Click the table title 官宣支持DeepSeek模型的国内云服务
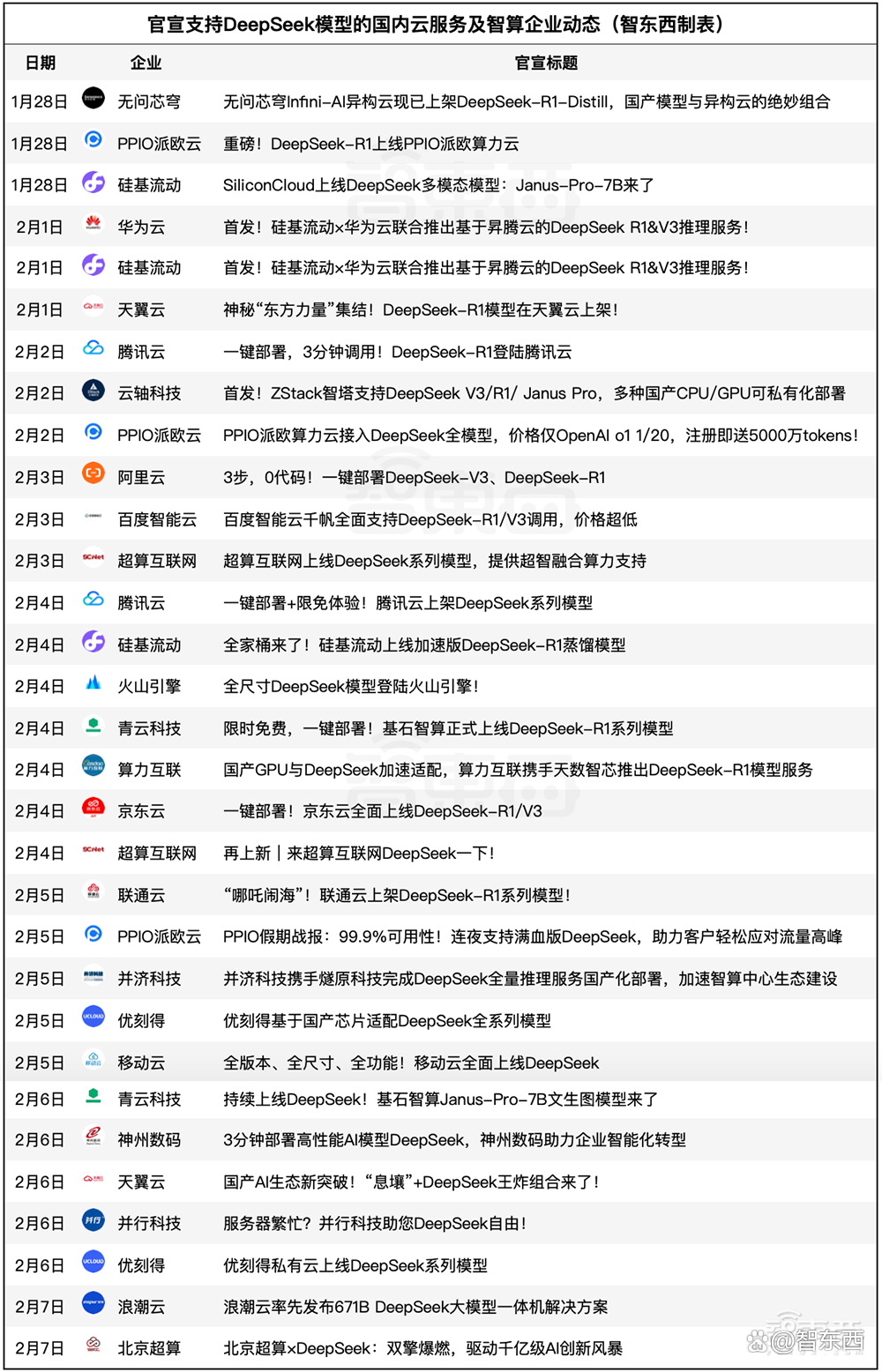The width and height of the screenshot is (882, 1372). (441, 24)
